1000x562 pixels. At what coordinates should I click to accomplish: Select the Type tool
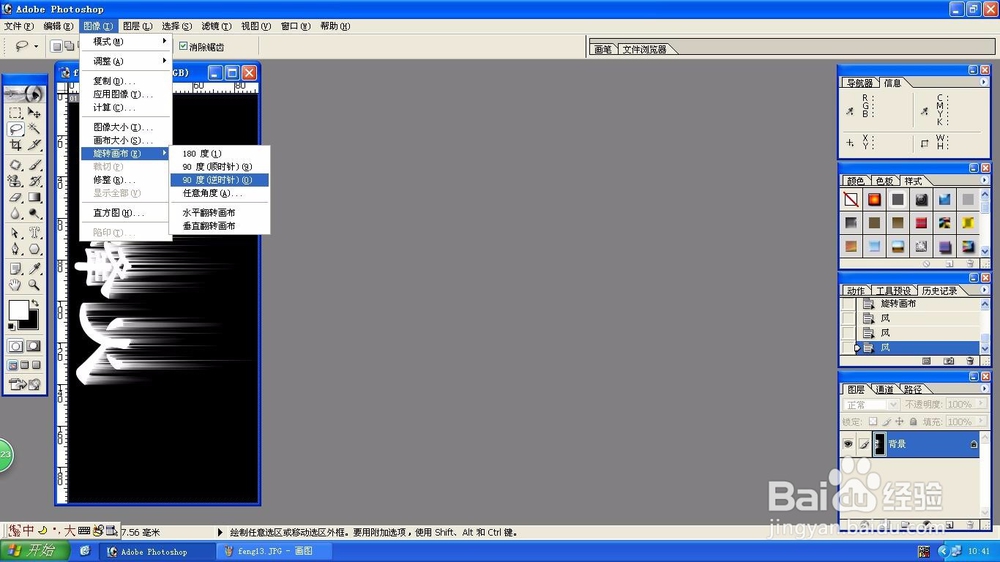point(34,233)
